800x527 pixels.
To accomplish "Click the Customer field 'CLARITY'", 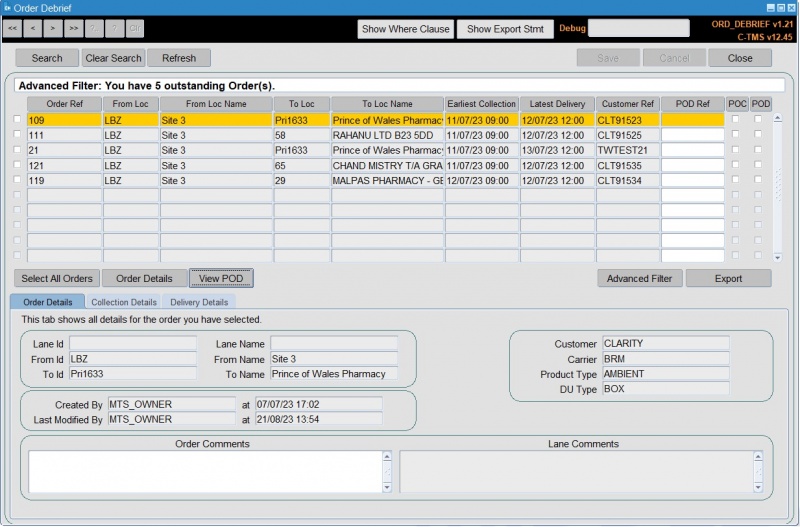I will (666, 343).
